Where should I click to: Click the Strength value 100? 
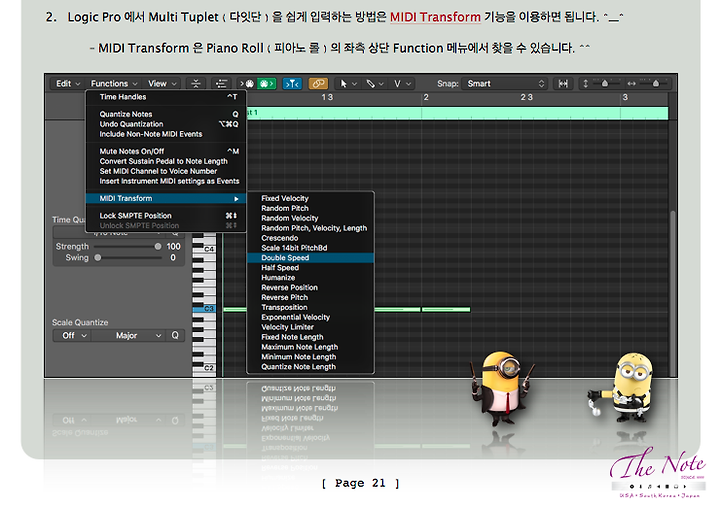(x=174, y=247)
